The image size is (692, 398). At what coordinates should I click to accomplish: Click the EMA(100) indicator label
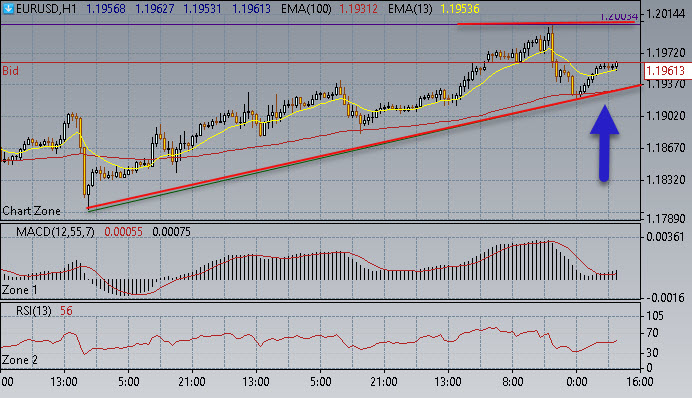[x=306, y=9]
